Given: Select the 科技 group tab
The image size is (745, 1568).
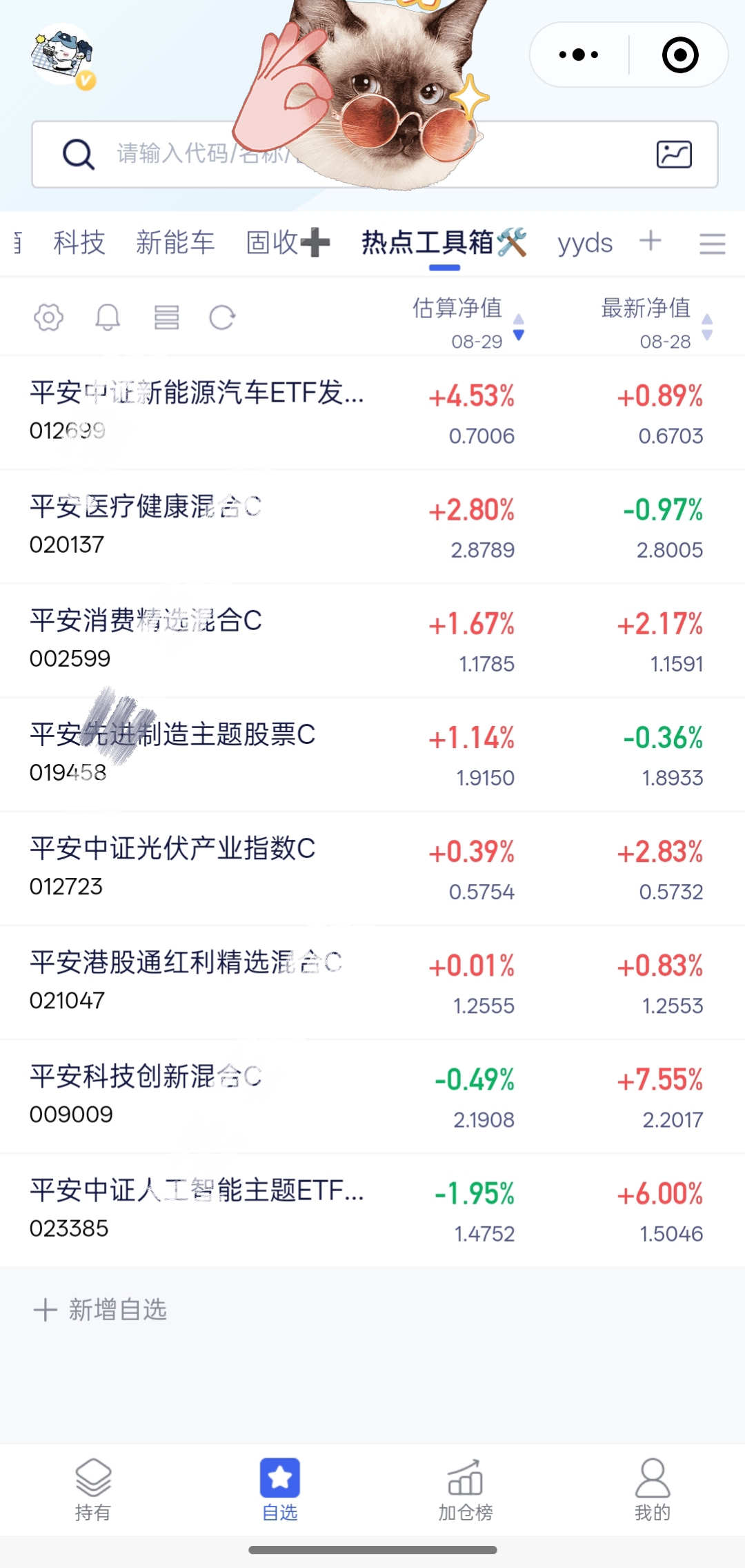Looking at the screenshot, I should (79, 243).
